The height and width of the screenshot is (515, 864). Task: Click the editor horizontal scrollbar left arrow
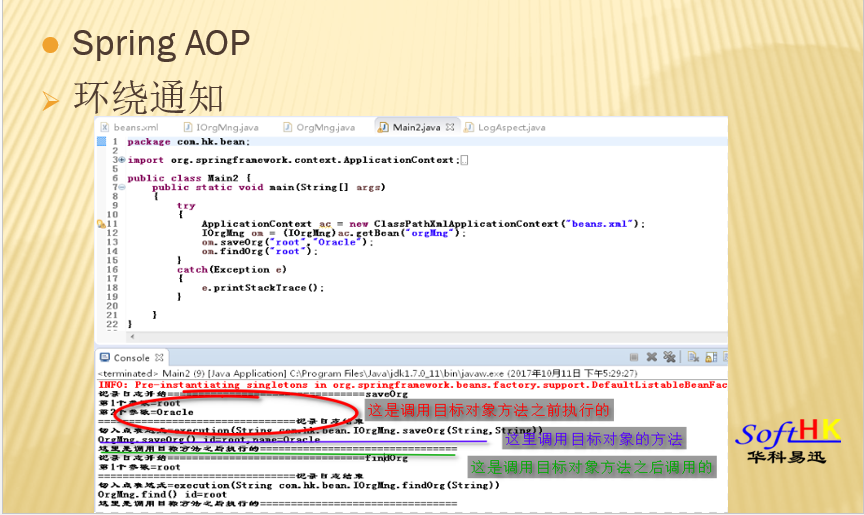pyautogui.click(x=132, y=336)
